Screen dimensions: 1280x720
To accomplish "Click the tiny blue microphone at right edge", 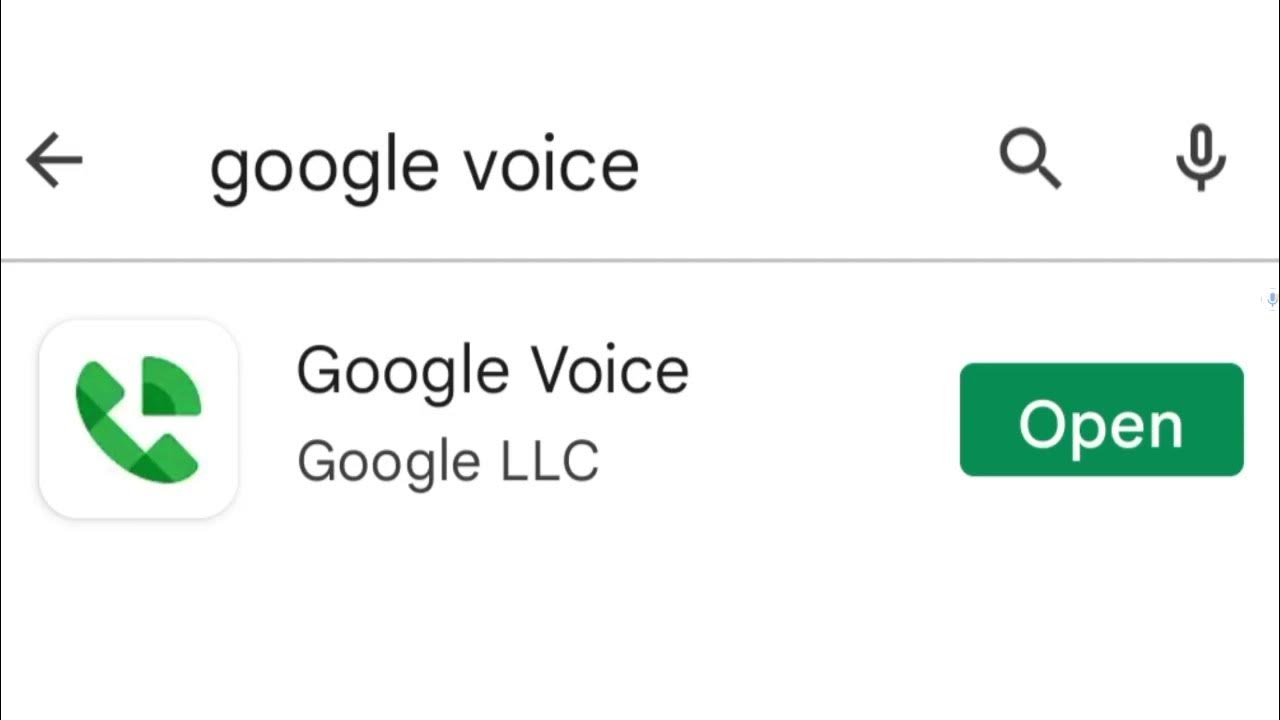I will point(1272,299).
